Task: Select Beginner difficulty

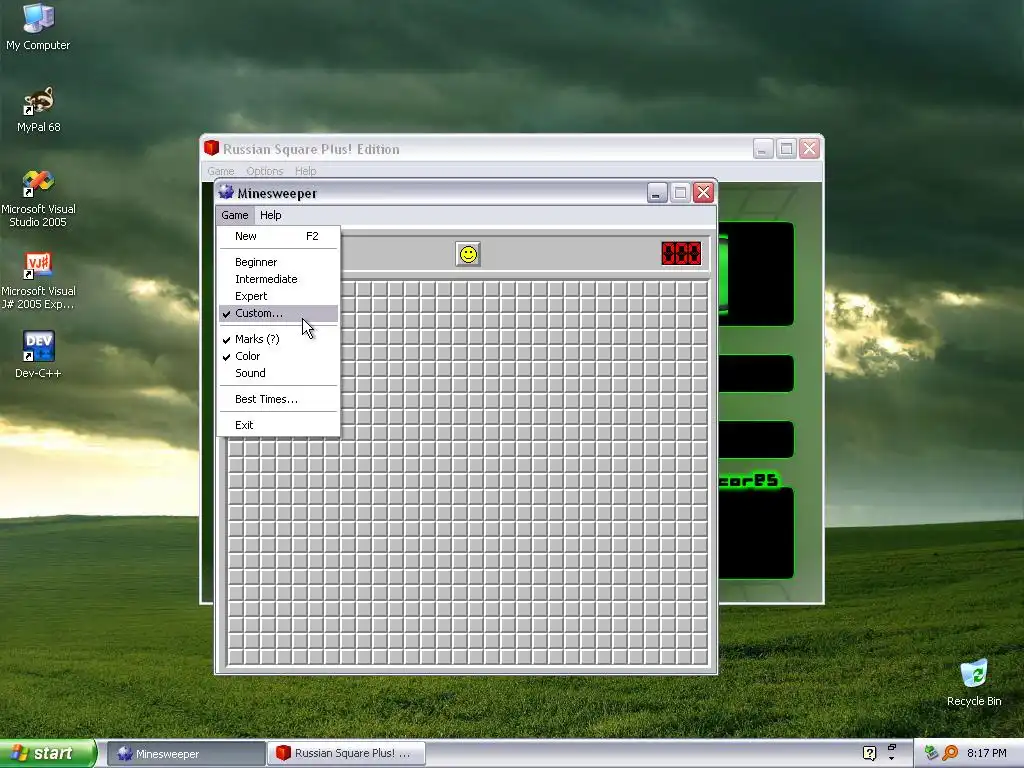Action: click(x=278, y=262)
